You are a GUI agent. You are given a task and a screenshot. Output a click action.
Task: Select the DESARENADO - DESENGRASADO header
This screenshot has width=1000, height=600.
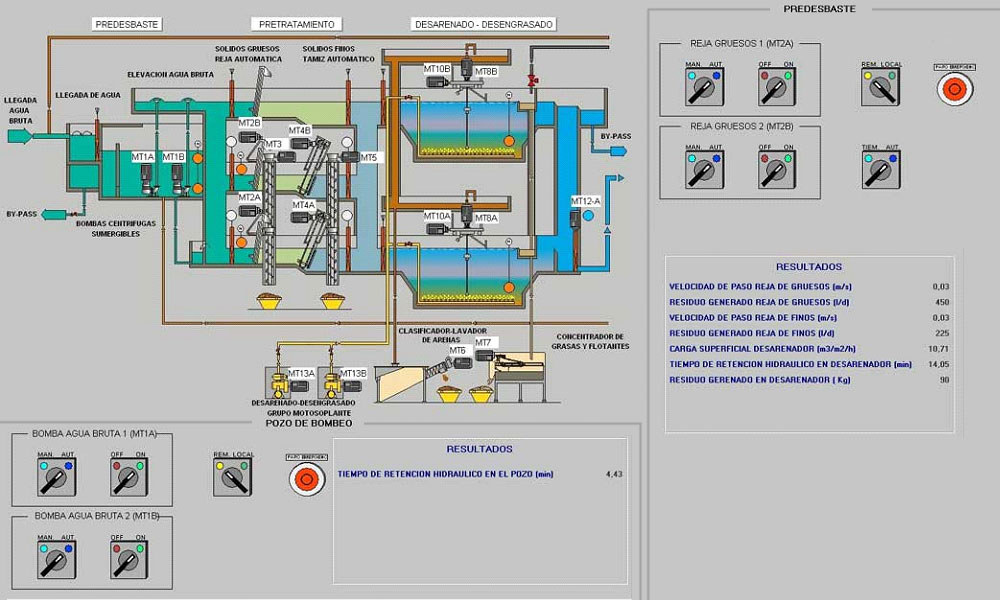click(x=484, y=23)
